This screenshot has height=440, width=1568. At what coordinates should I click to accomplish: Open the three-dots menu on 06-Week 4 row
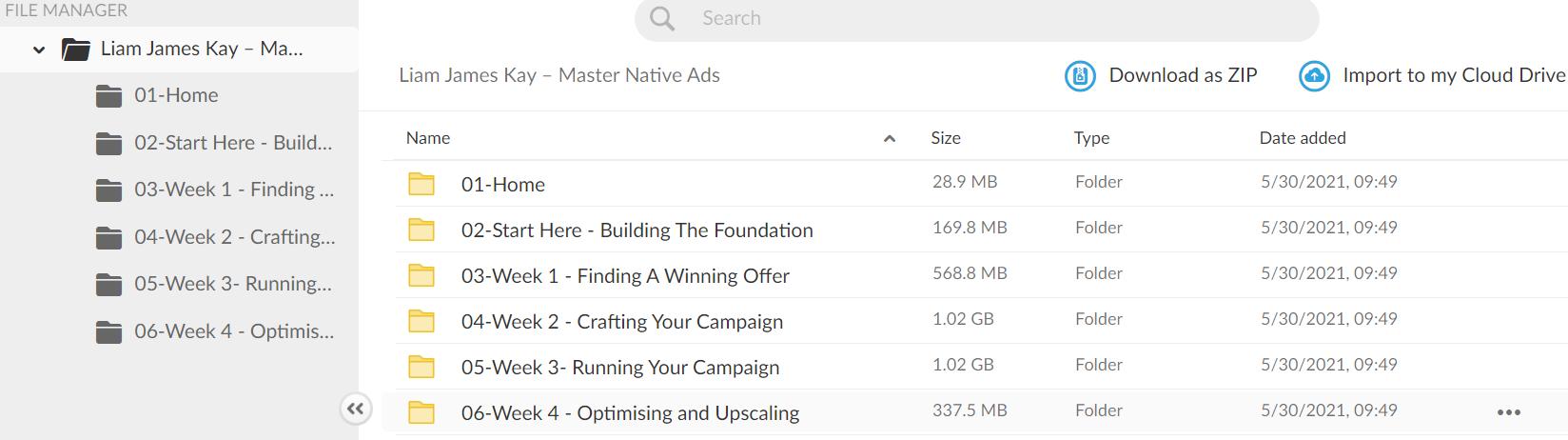1509,412
